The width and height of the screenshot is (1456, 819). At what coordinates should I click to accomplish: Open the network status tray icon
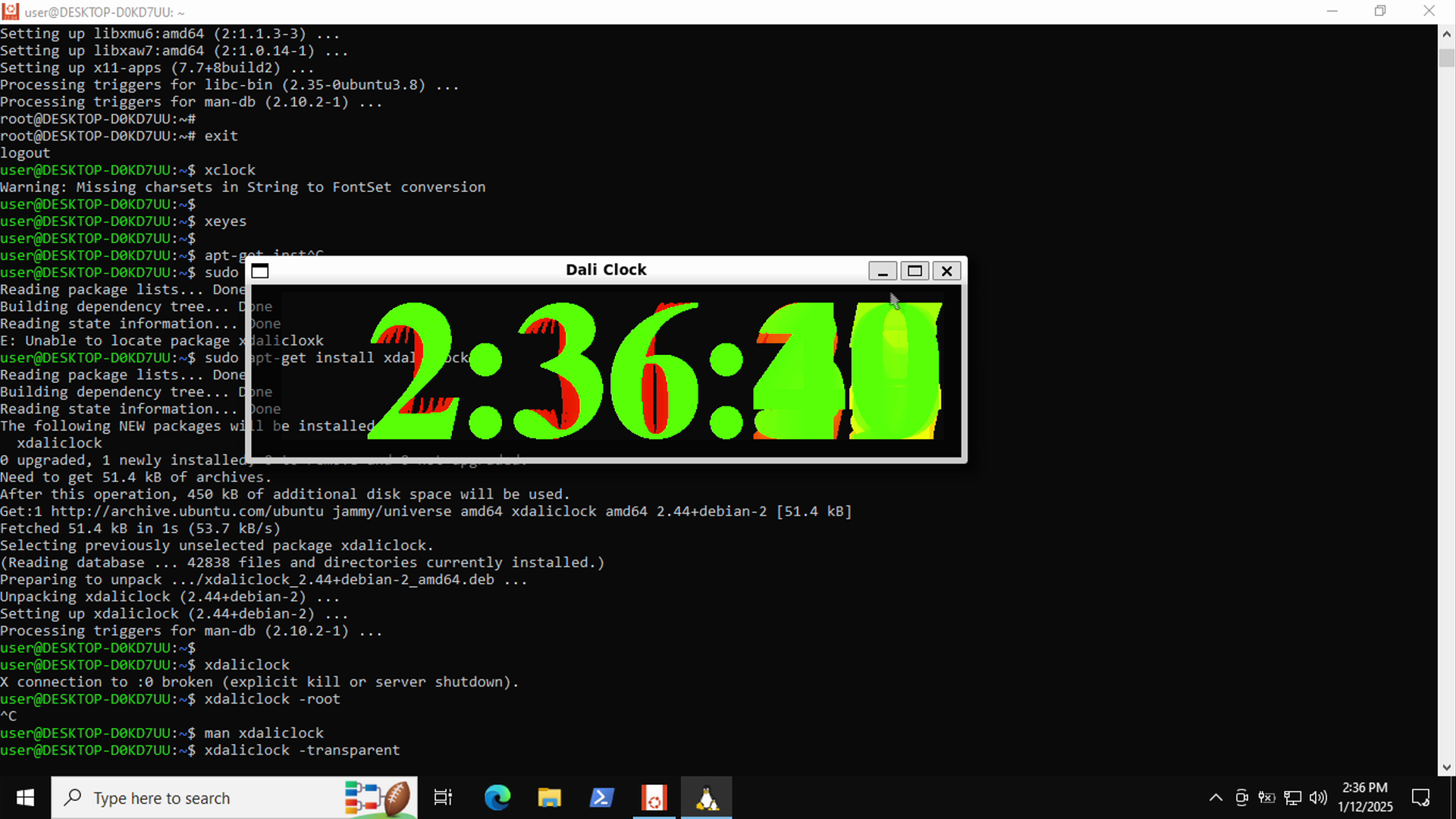pyautogui.click(x=1293, y=798)
